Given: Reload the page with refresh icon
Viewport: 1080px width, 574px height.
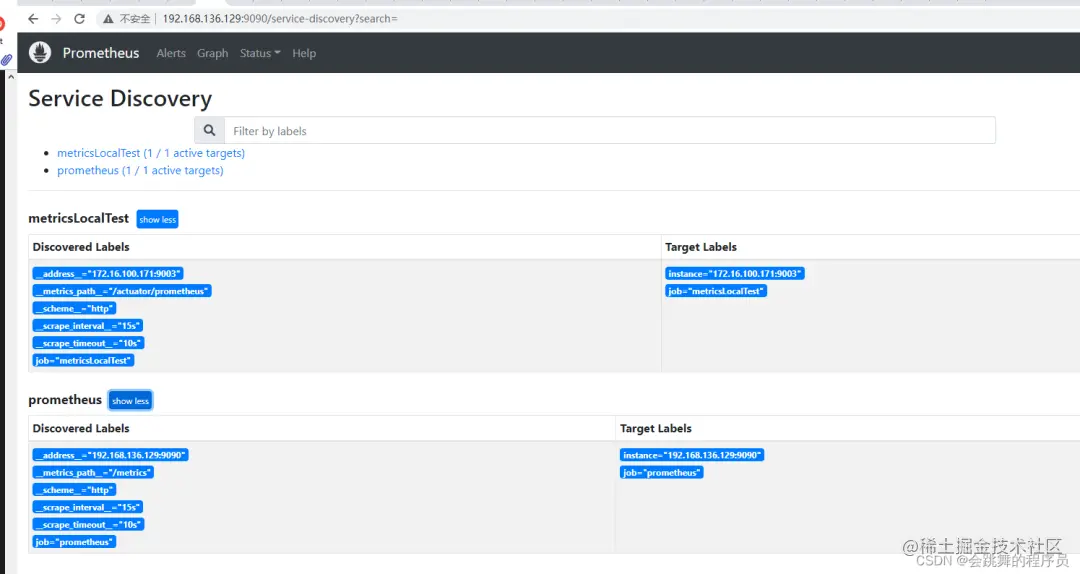Looking at the screenshot, I should coord(79,19).
